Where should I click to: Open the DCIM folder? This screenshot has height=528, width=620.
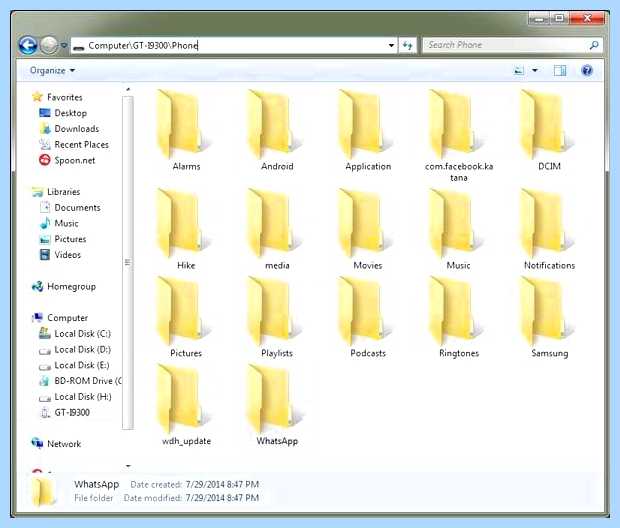550,132
